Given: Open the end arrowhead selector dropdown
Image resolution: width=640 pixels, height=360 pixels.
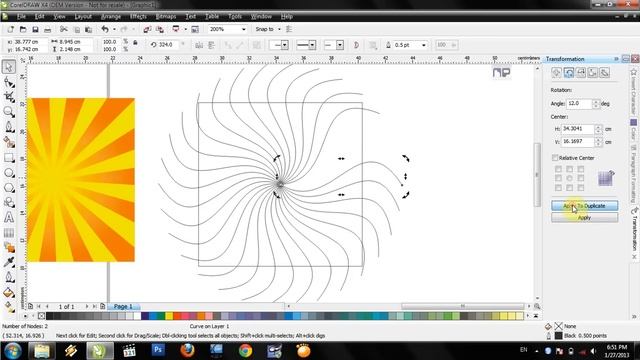Looking at the screenshot, I should click(340, 45).
